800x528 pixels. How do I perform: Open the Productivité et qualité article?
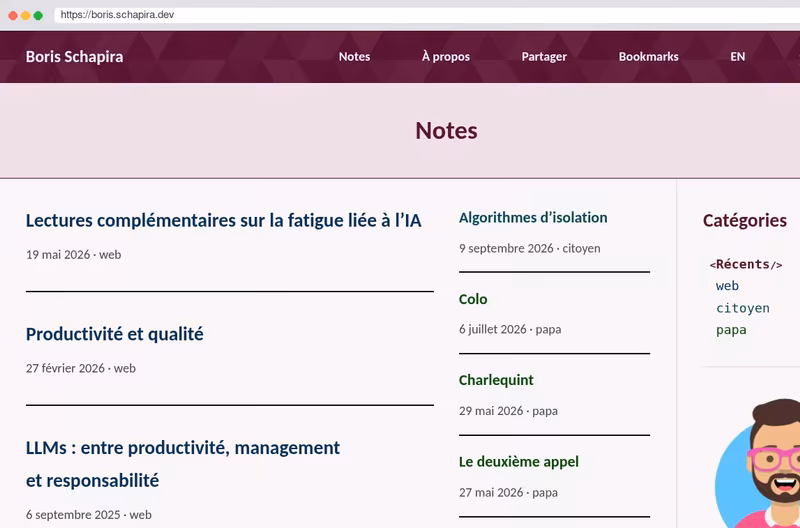tap(115, 334)
